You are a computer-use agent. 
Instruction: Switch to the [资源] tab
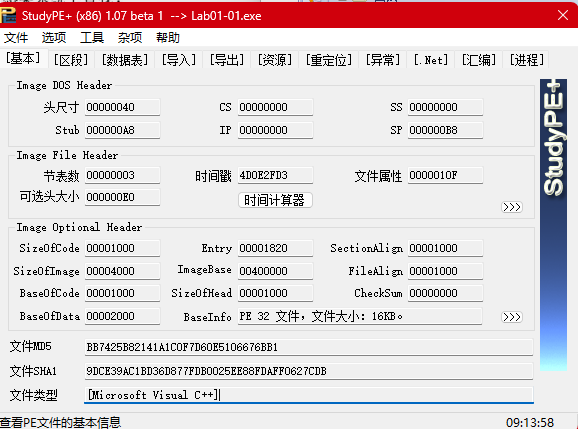pyautogui.click(x=275, y=60)
